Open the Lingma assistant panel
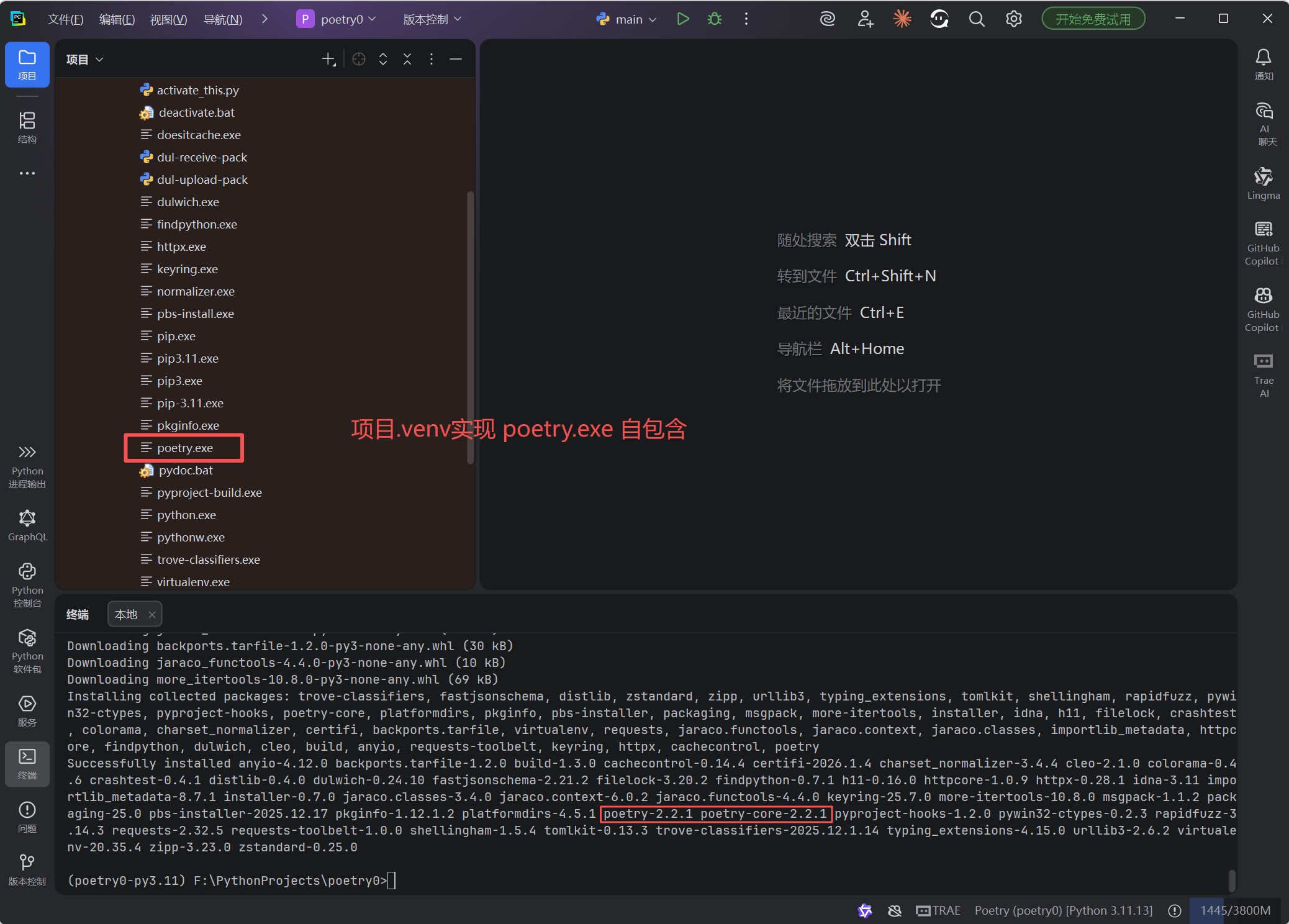This screenshot has height=924, width=1289. [1263, 183]
